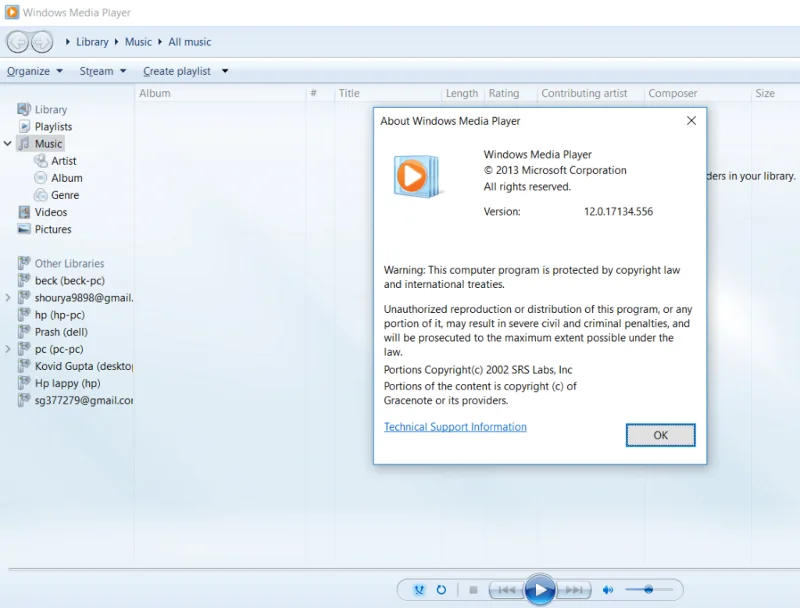Enable shuffle in the playback controls
Image resolution: width=800 pixels, height=608 pixels.
coord(420,590)
